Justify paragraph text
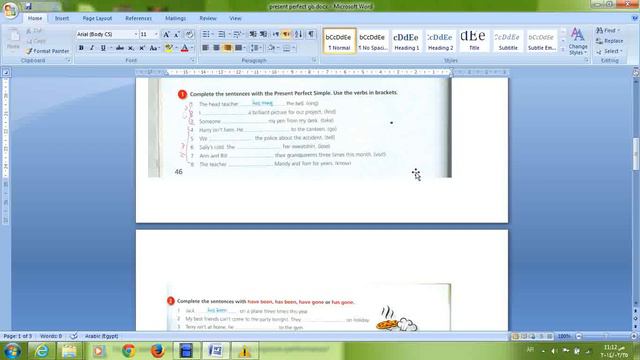 (238, 48)
